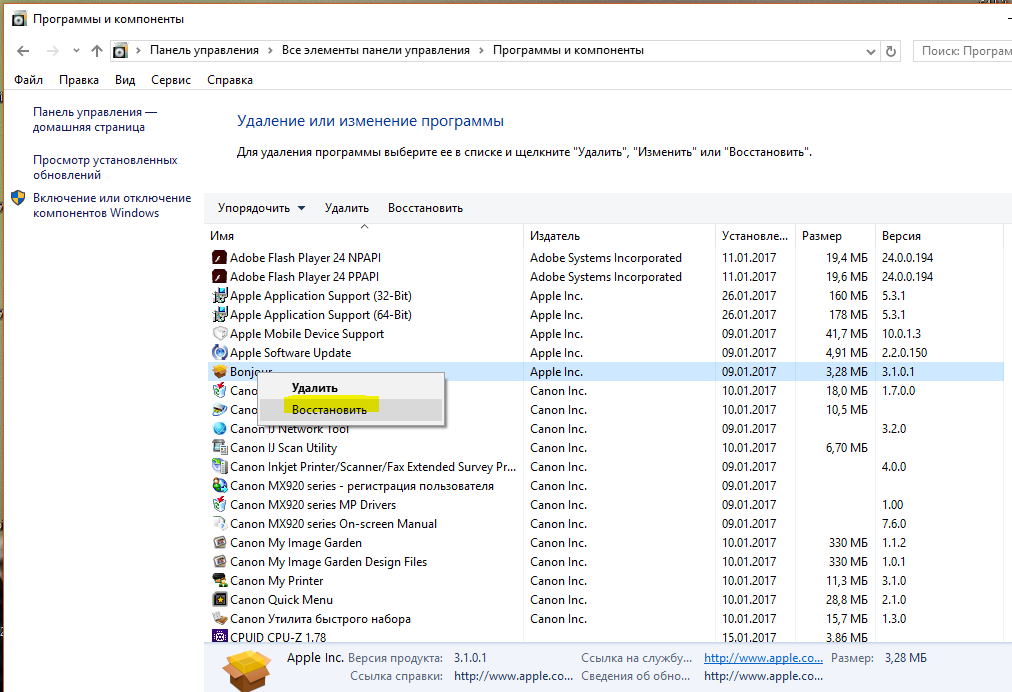The height and width of the screenshot is (692, 1012).
Task: Choose Удалить in the context menu
Action: coord(351,388)
